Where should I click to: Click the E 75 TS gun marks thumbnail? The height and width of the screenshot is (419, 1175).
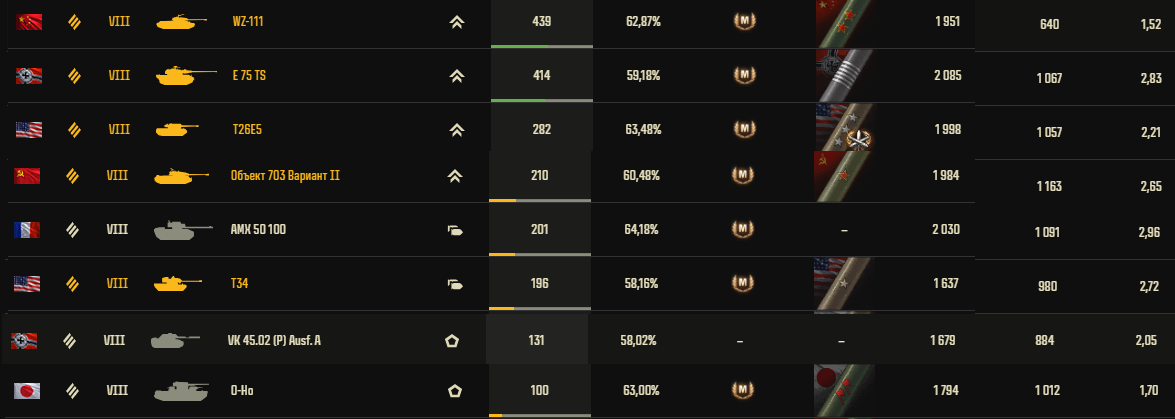click(x=844, y=75)
